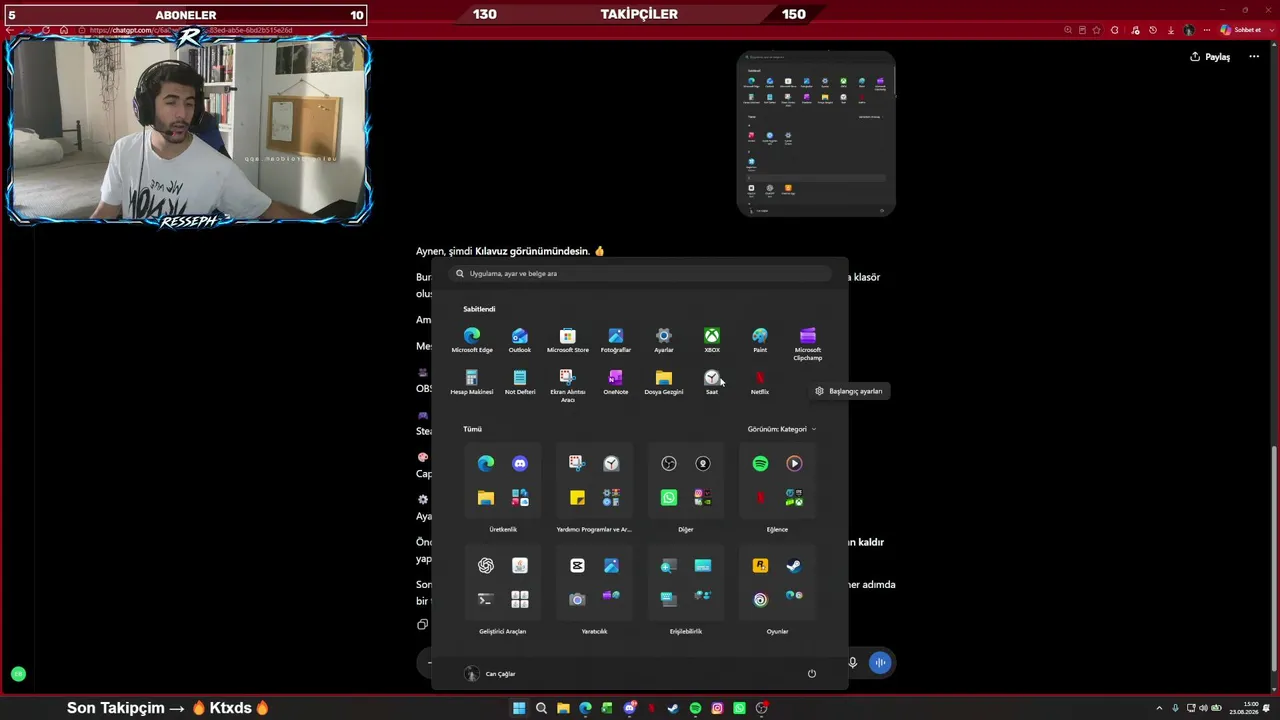Open the Üretkenlik category folder

click(x=503, y=480)
